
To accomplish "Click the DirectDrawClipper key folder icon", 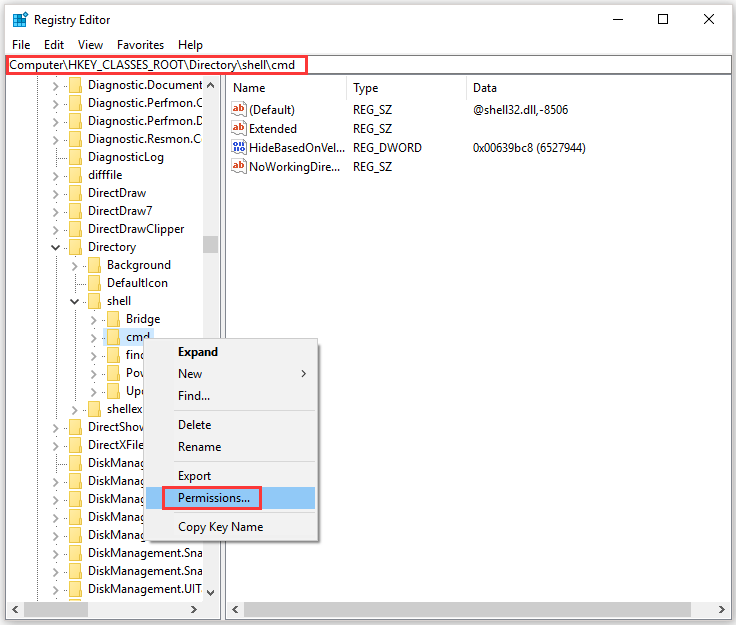I will 76,229.
